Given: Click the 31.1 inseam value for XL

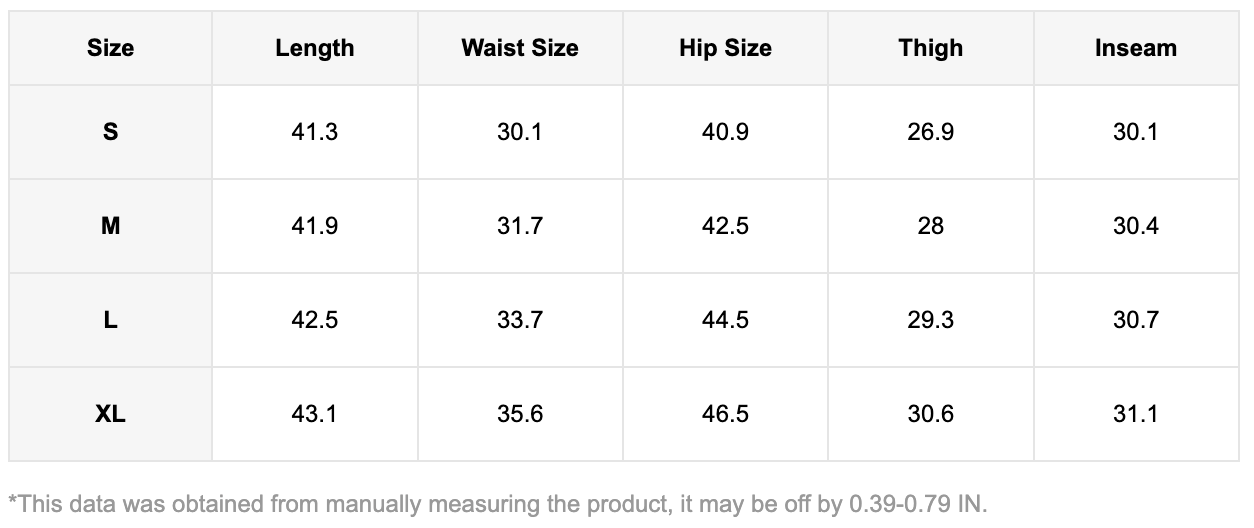Looking at the screenshot, I should [1135, 414].
